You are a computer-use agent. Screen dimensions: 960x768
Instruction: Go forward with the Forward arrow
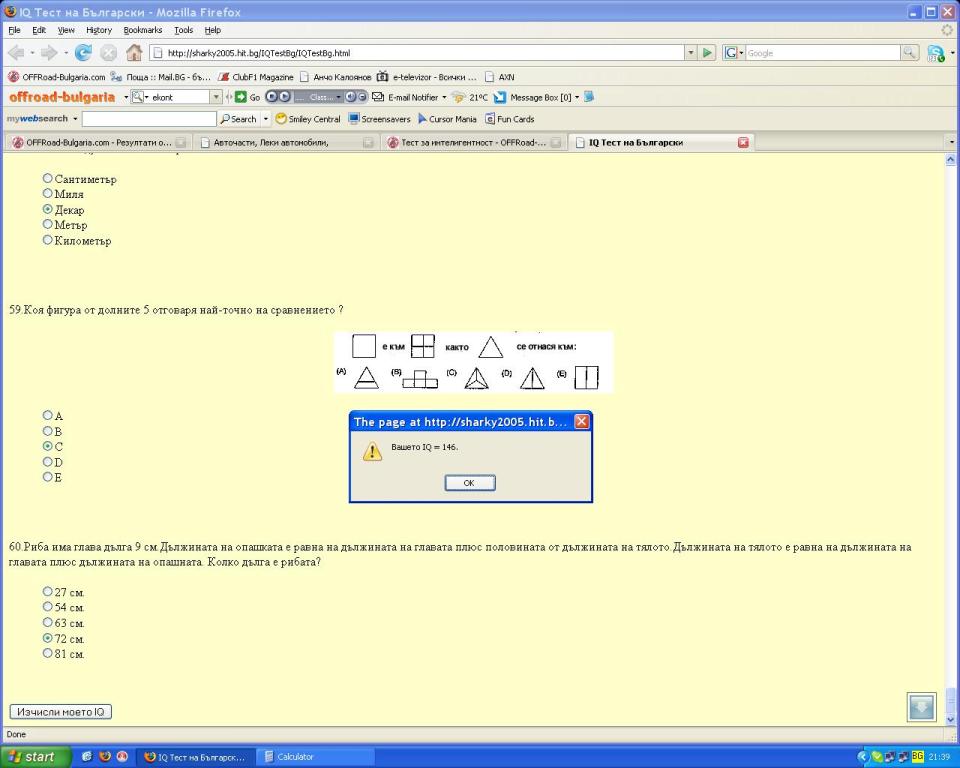click(49, 53)
